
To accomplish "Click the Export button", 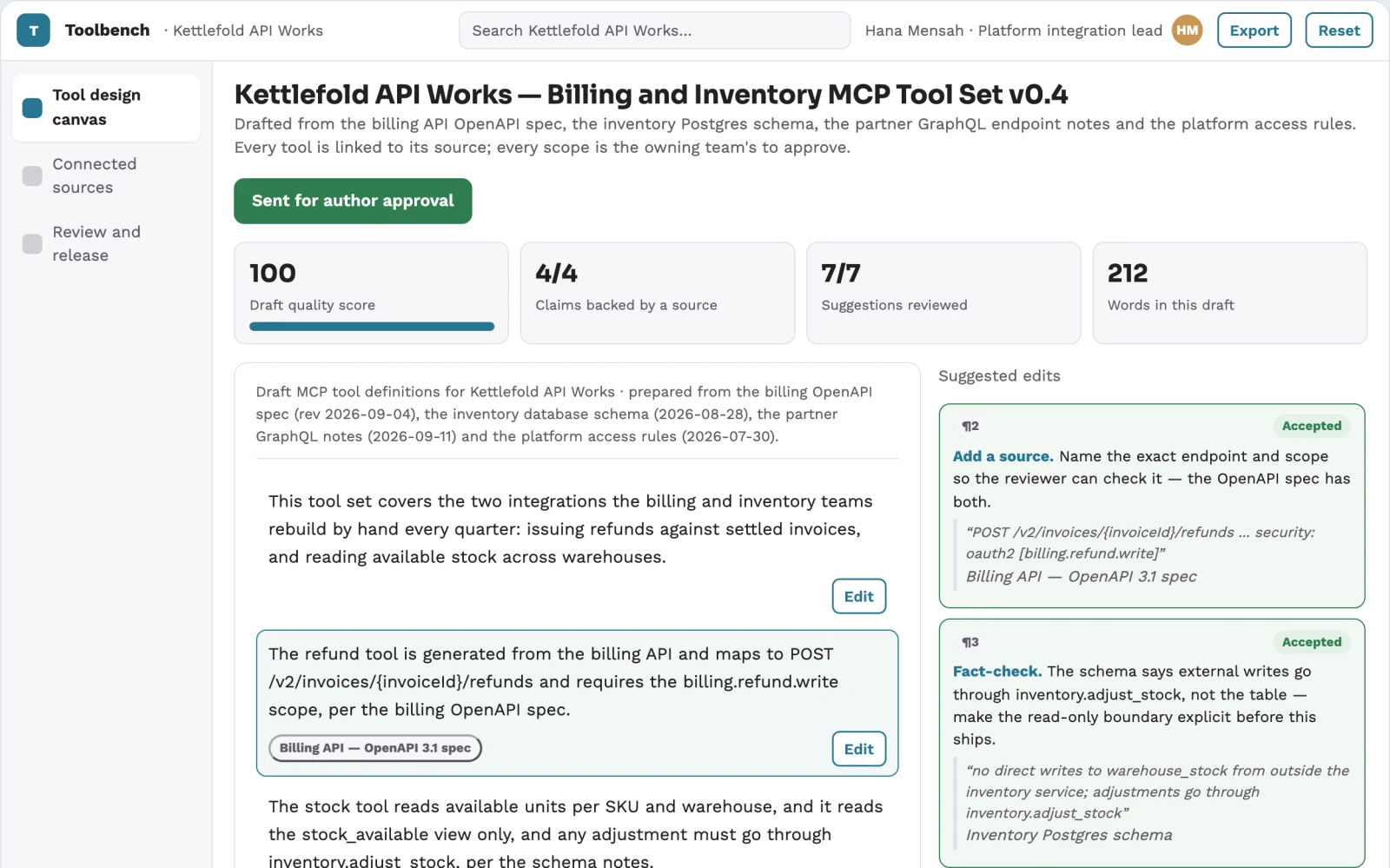I will (1254, 30).
